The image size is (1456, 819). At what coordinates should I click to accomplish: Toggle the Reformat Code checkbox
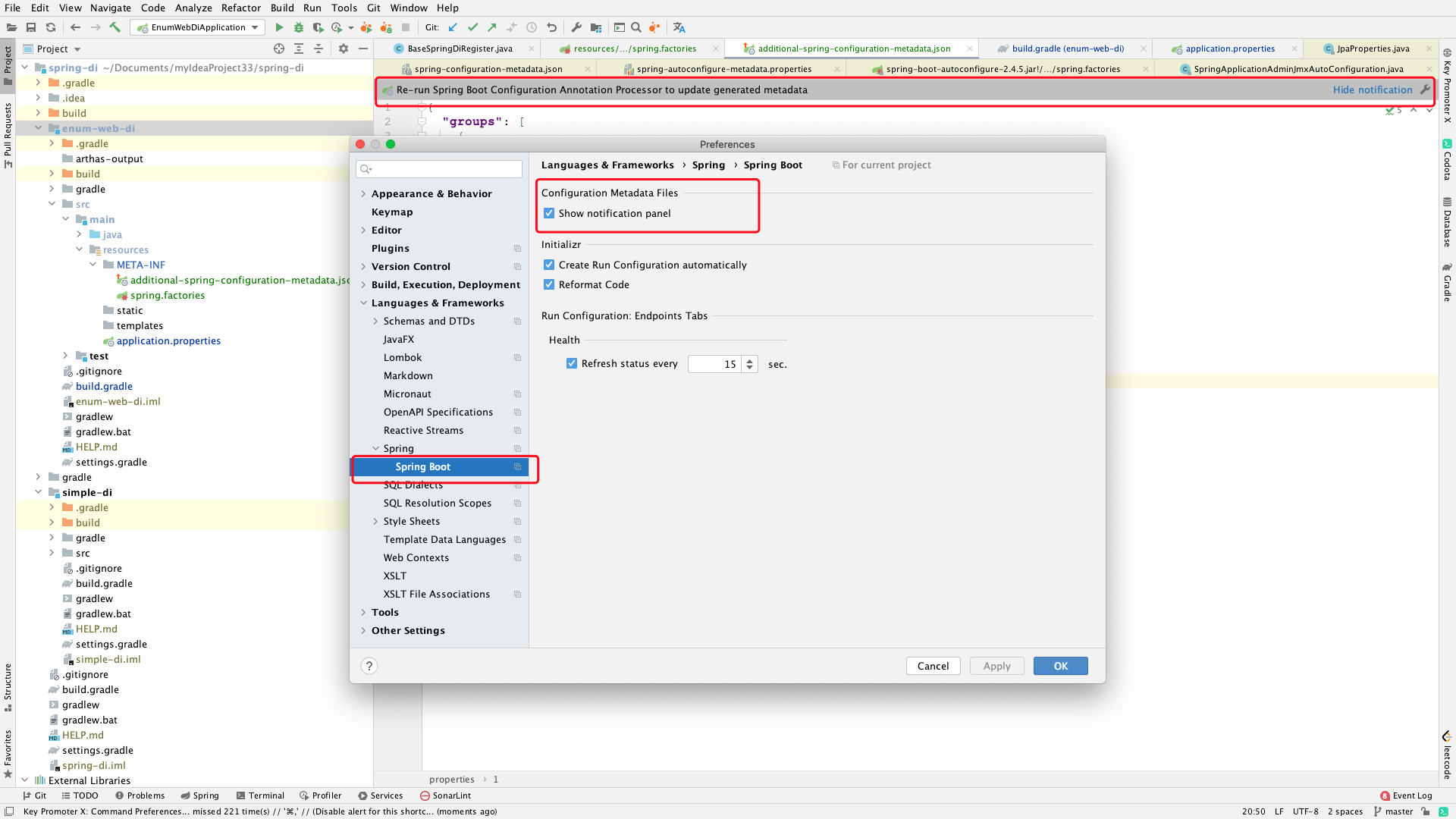(549, 284)
